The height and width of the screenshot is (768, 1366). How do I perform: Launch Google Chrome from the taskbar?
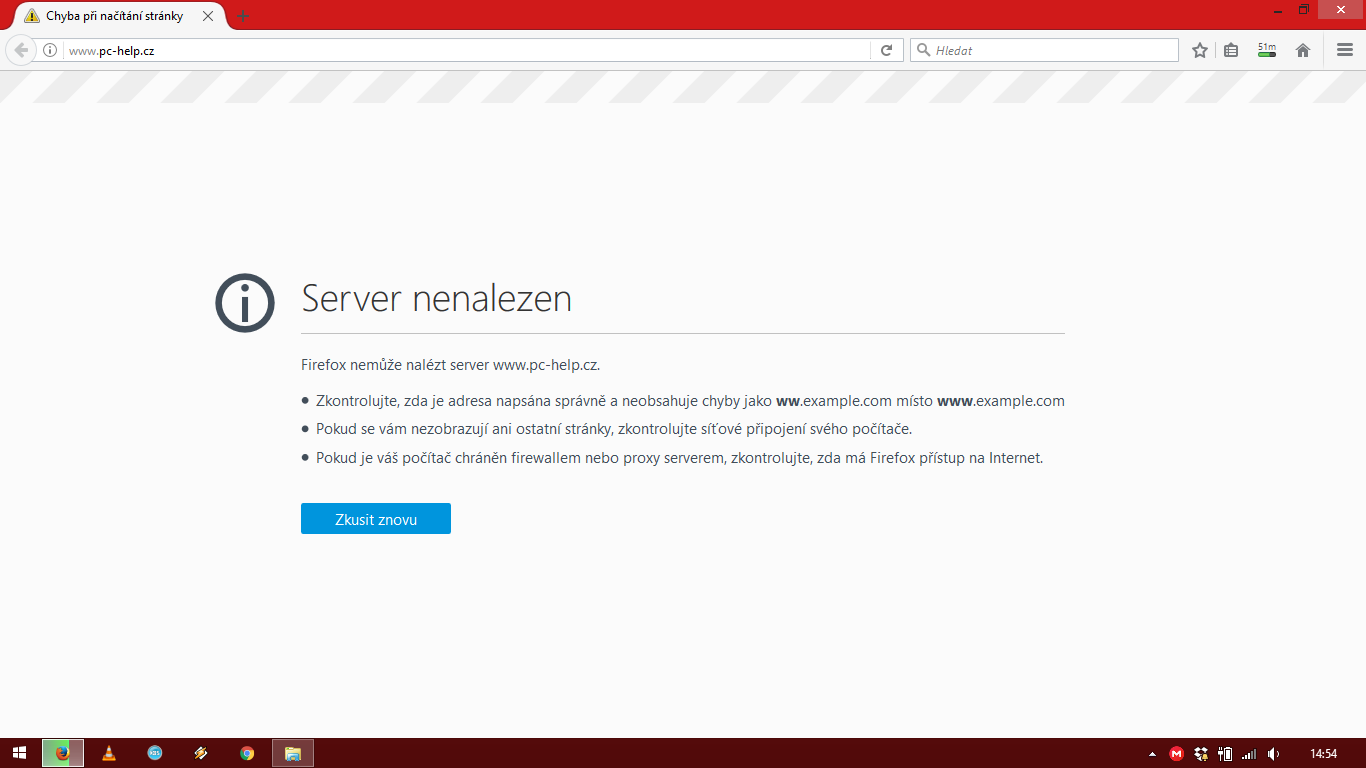click(x=247, y=753)
